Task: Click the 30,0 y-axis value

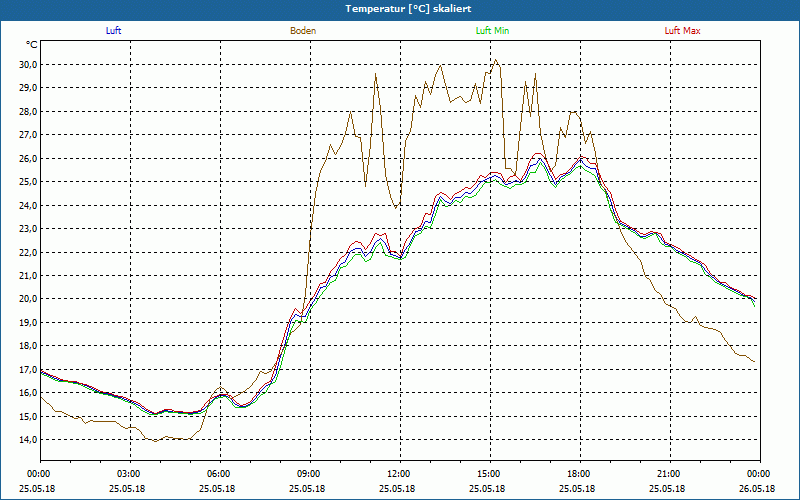Action: click(x=28, y=64)
